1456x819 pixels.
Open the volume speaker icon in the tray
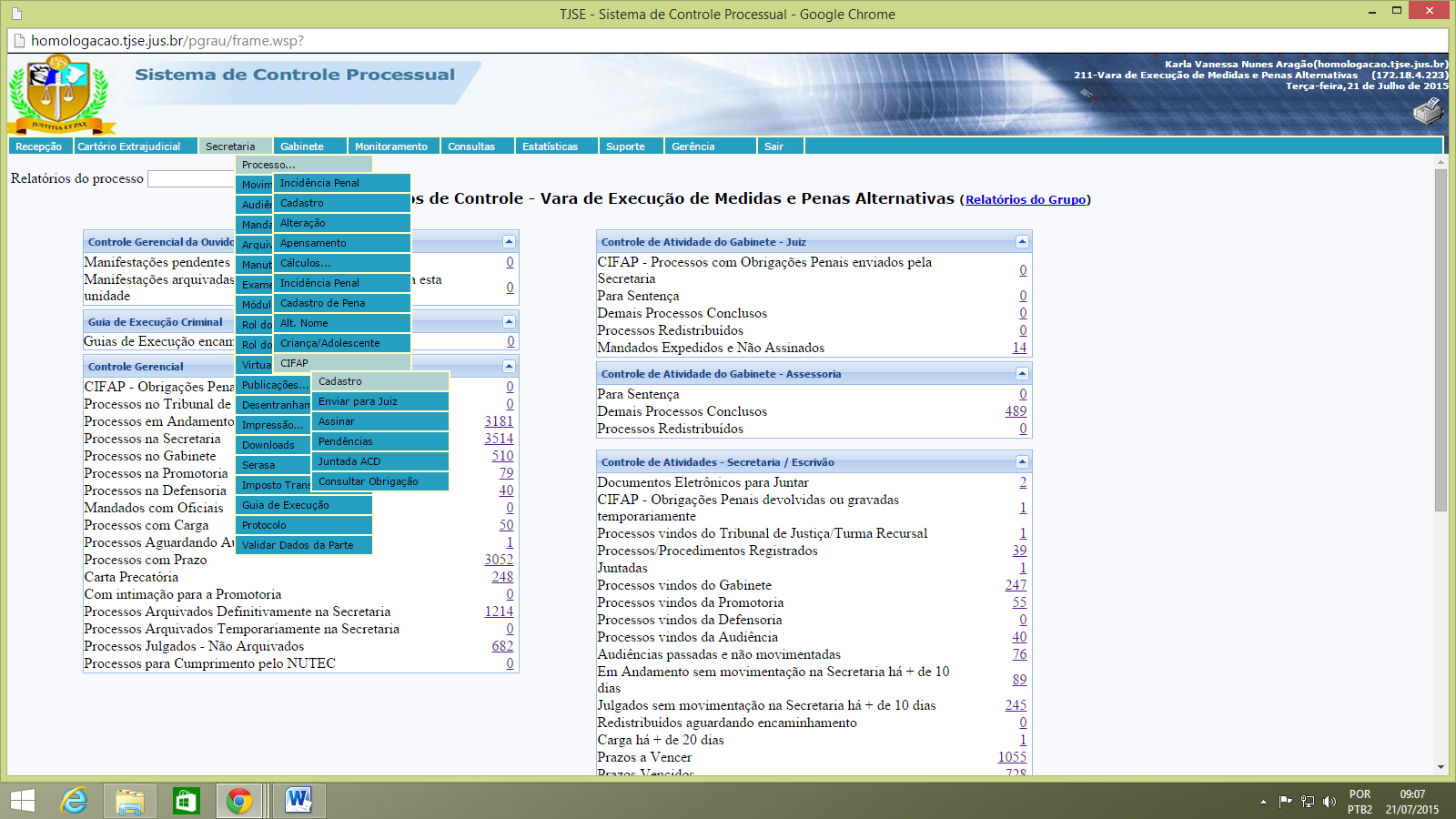(x=1330, y=802)
